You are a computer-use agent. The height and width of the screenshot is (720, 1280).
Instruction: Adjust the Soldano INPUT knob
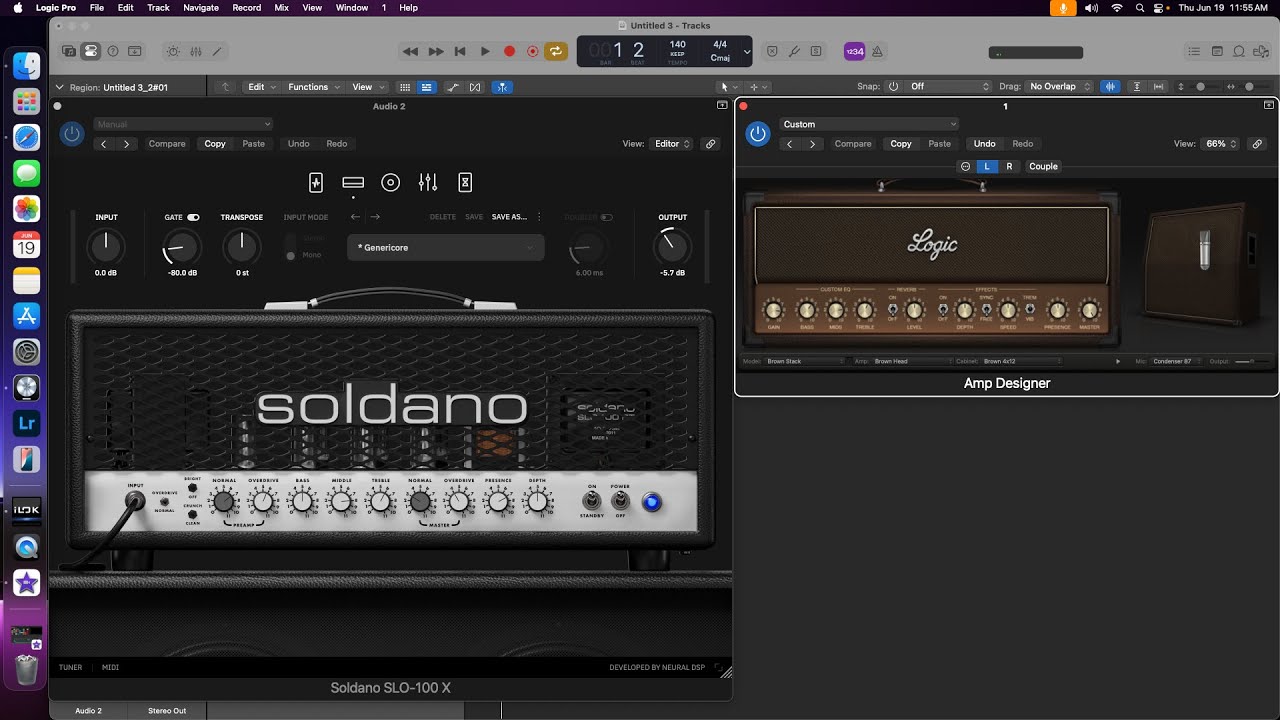click(106, 246)
